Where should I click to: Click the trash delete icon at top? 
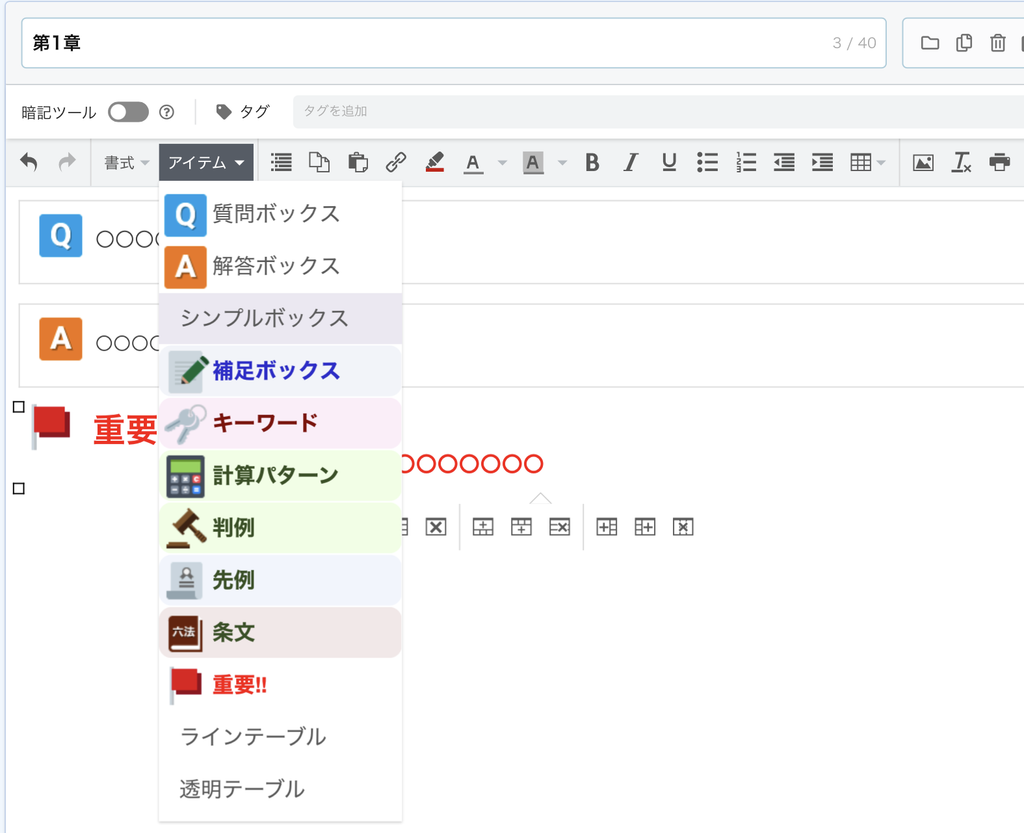[x=998, y=43]
